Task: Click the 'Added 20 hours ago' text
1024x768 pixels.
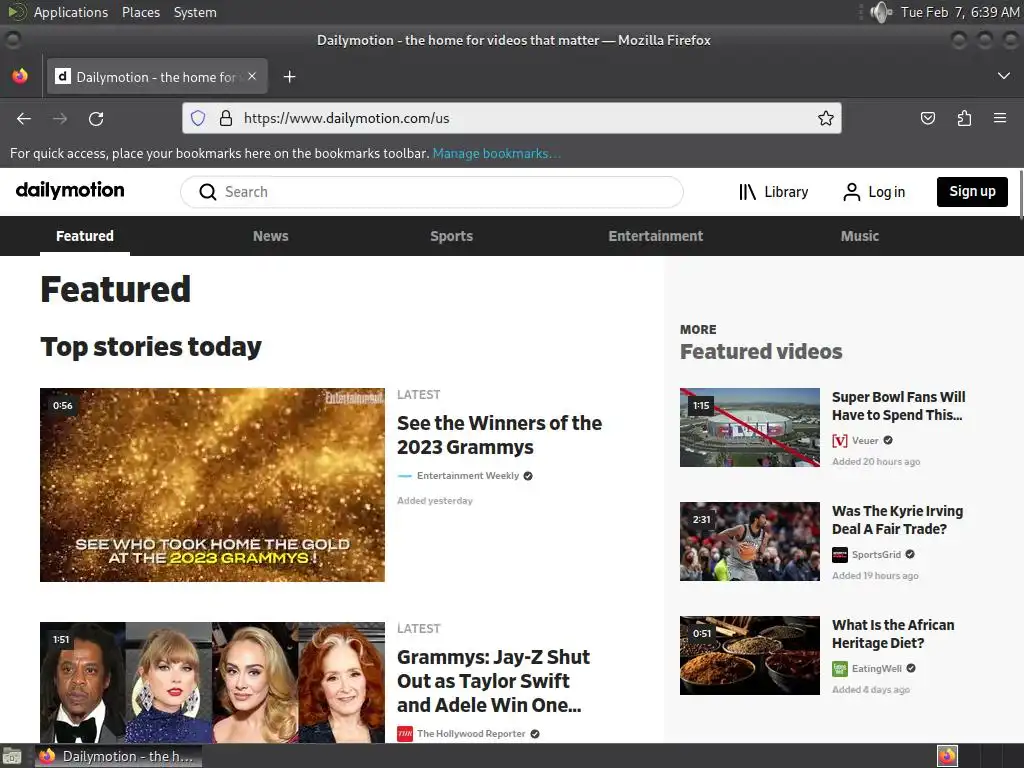Action: point(876,462)
